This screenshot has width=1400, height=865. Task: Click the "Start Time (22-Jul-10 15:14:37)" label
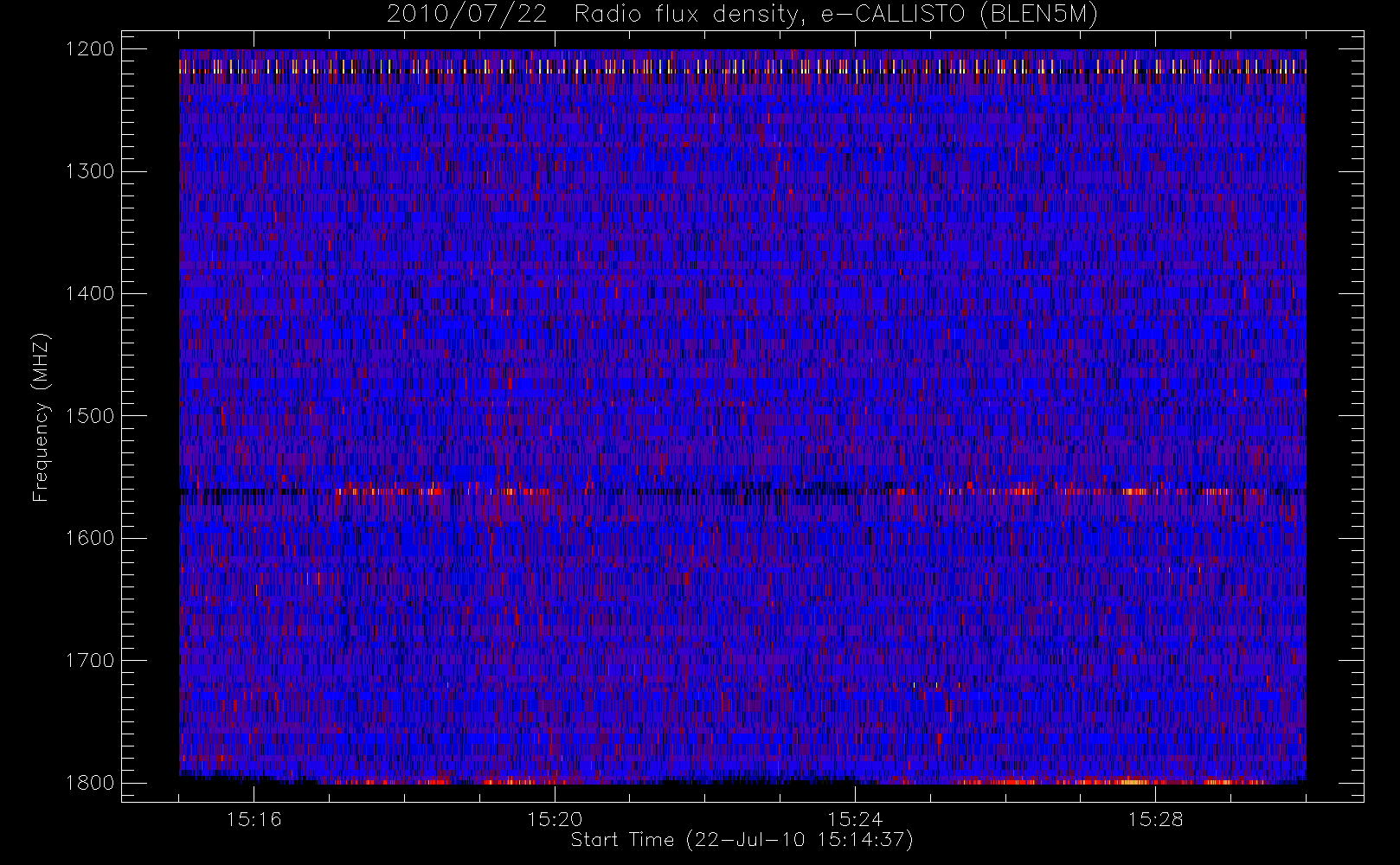coord(742,840)
